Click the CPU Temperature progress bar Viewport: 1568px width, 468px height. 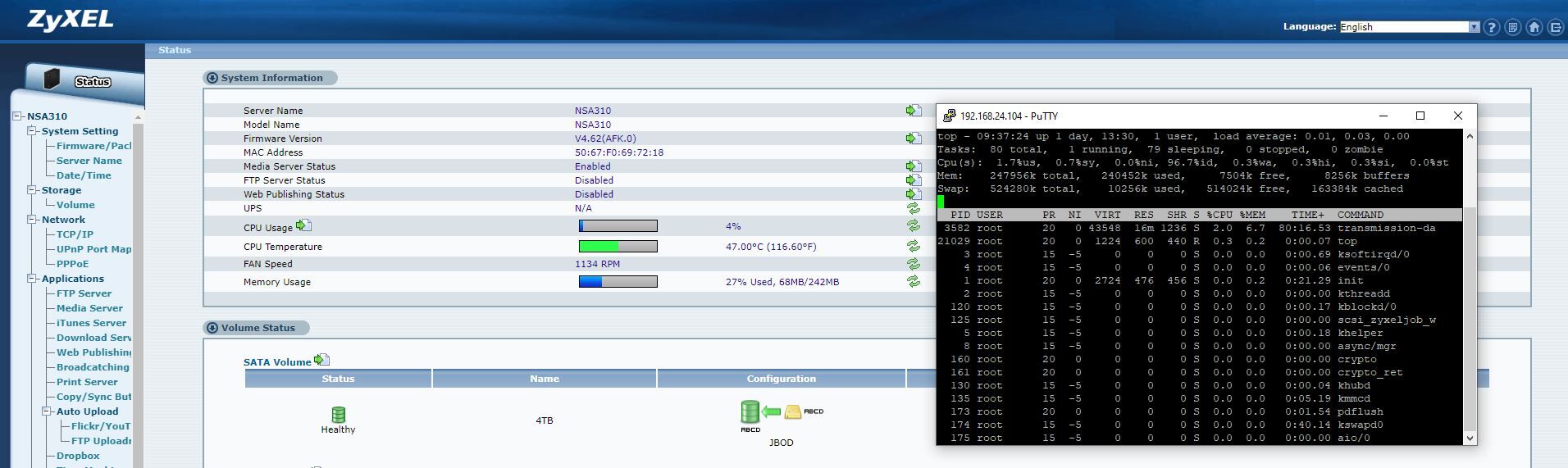coord(618,246)
